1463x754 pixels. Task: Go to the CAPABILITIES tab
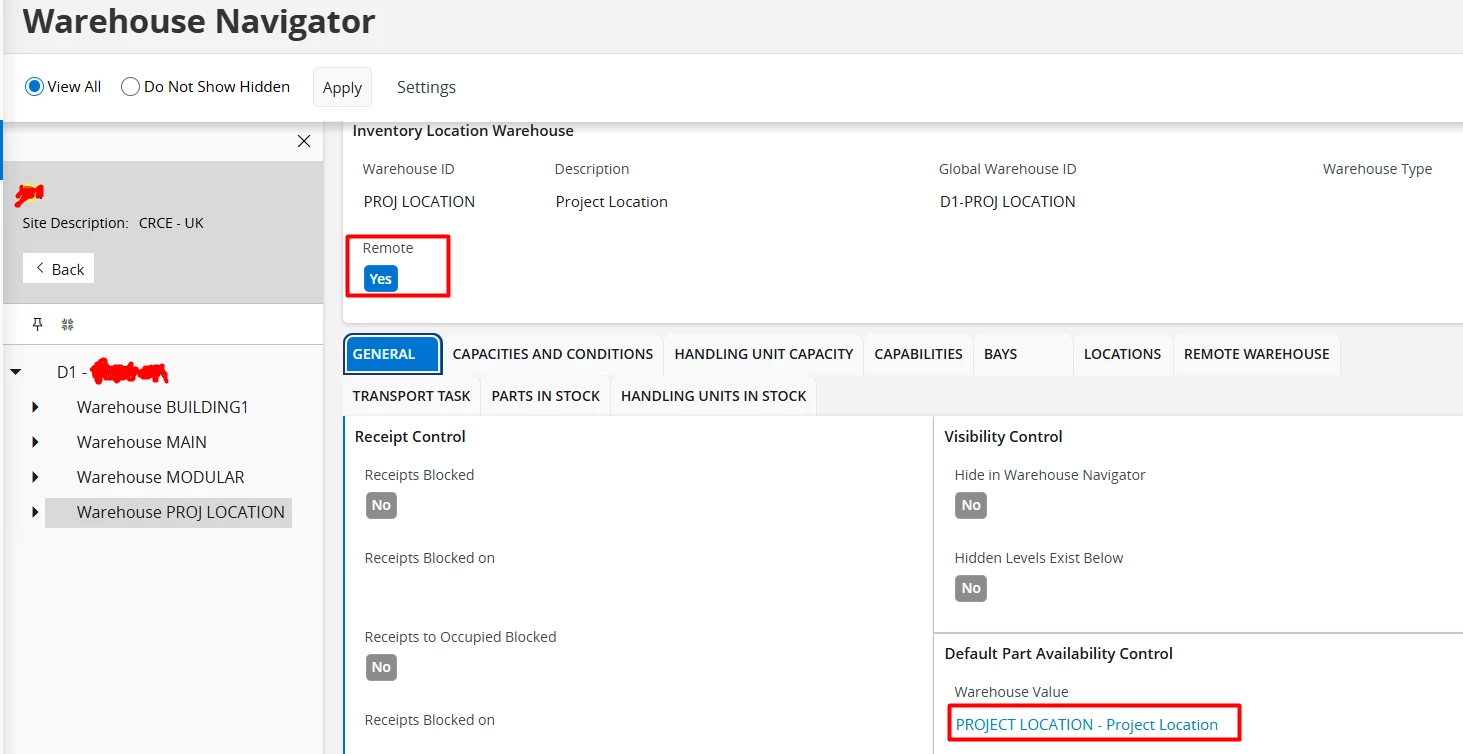click(x=918, y=354)
